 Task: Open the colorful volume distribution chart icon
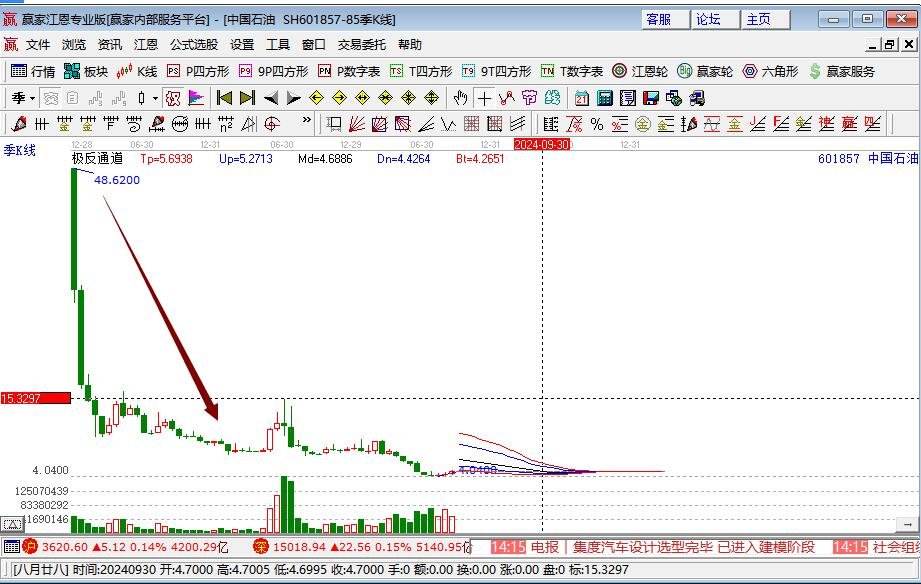(196, 98)
